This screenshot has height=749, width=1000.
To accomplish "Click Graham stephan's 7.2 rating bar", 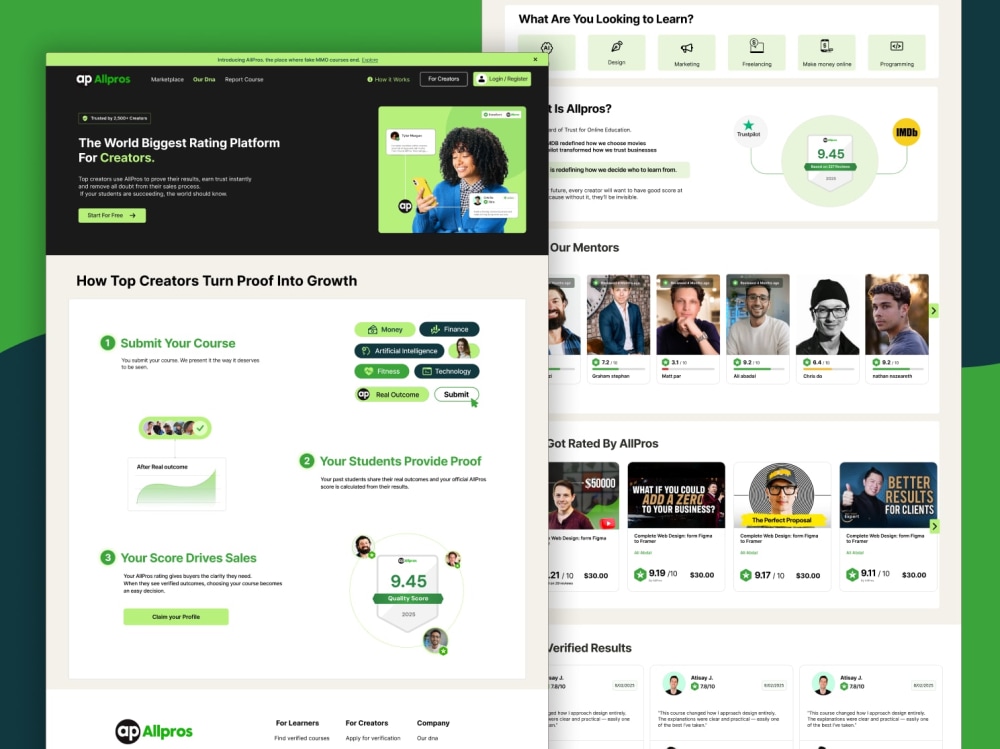I will [619, 369].
